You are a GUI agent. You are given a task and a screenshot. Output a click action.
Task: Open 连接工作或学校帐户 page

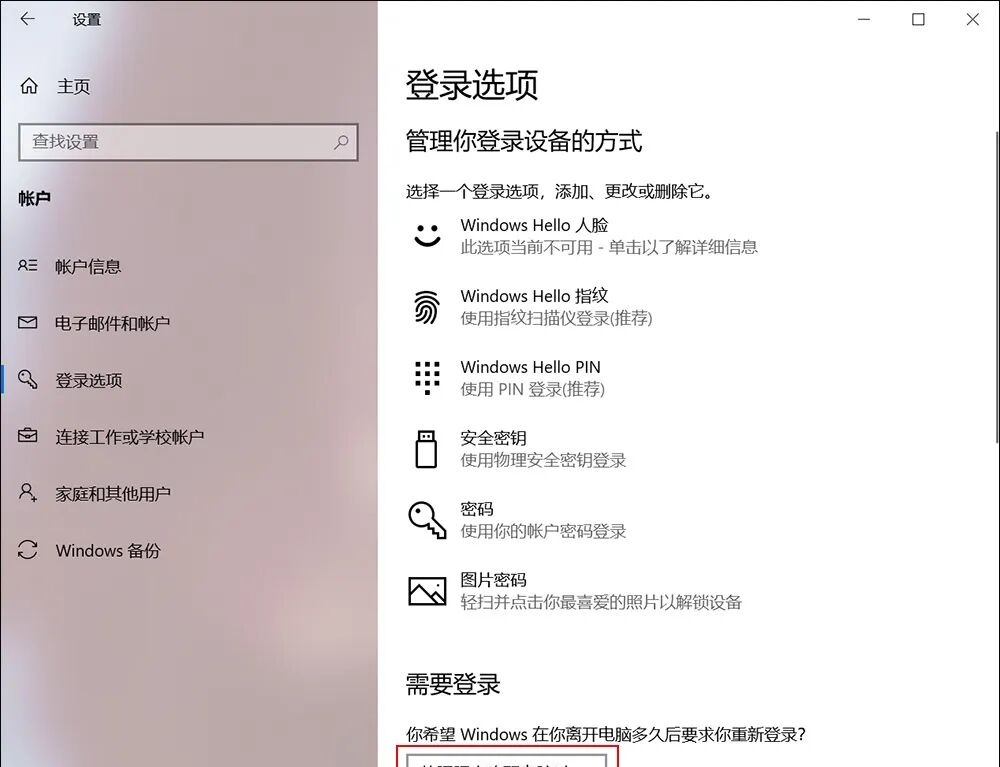(x=129, y=437)
